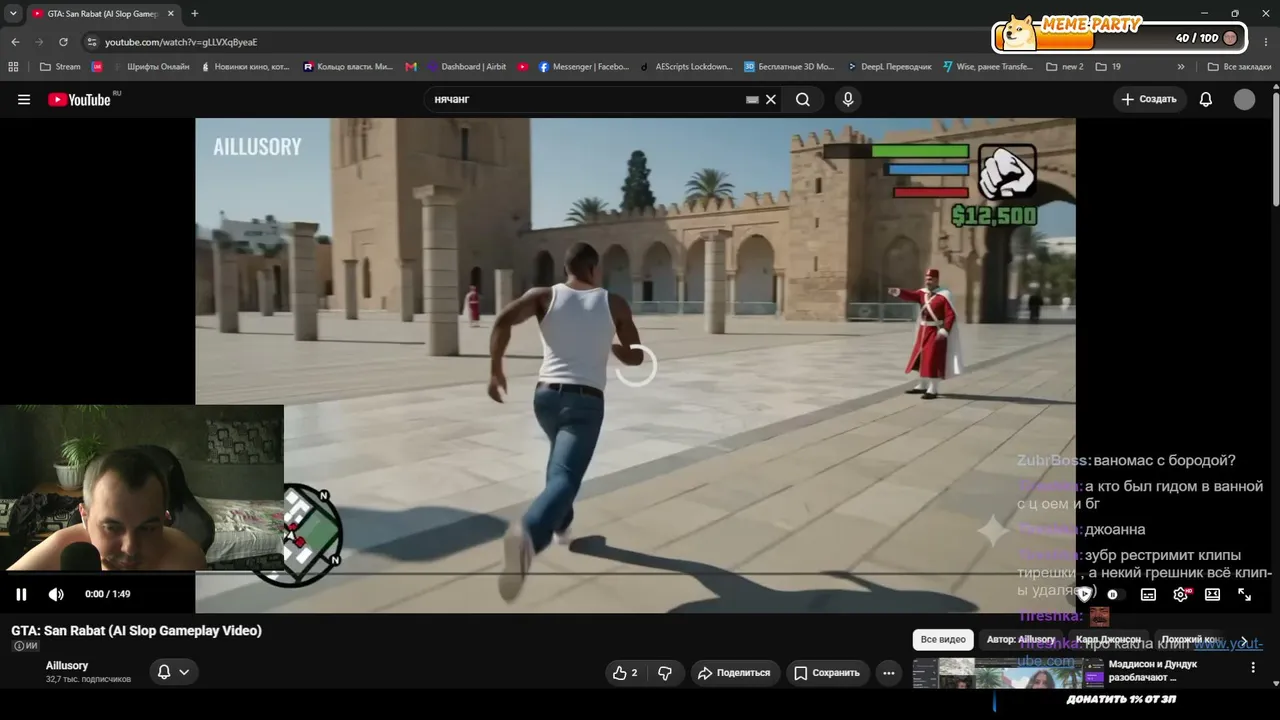The image size is (1280, 720).
Task: Expand hidden bookmarks double chevron
Action: (1181, 67)
